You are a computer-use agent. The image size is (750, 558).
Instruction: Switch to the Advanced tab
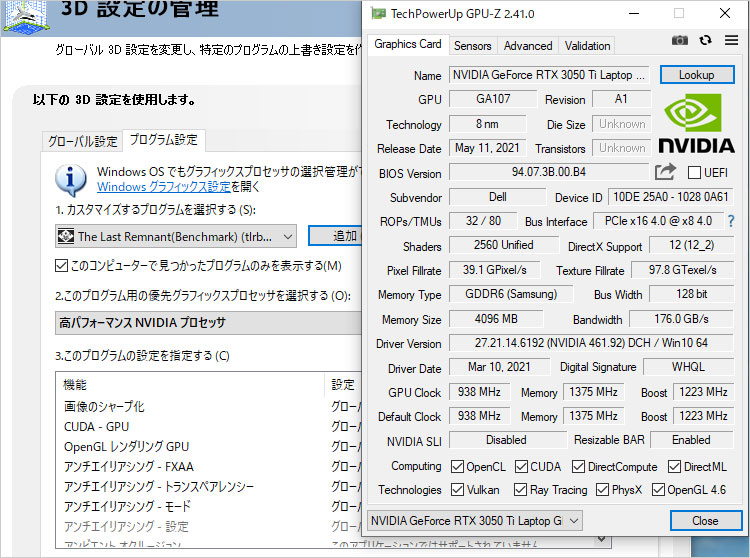pos(528,46)
